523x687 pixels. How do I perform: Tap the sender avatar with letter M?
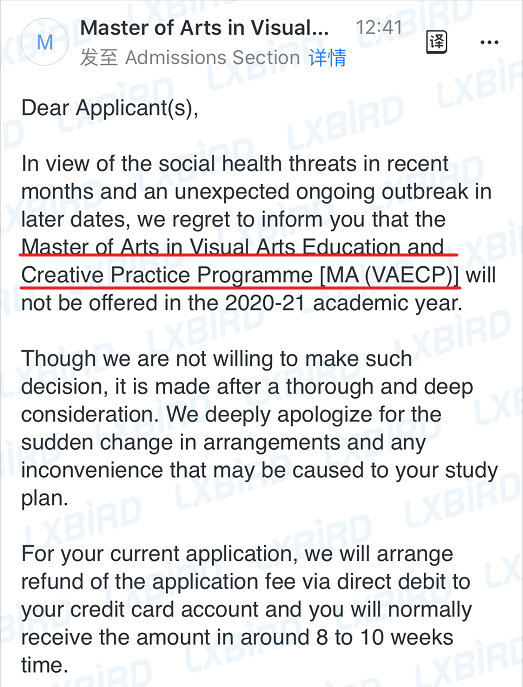[45, 42]
